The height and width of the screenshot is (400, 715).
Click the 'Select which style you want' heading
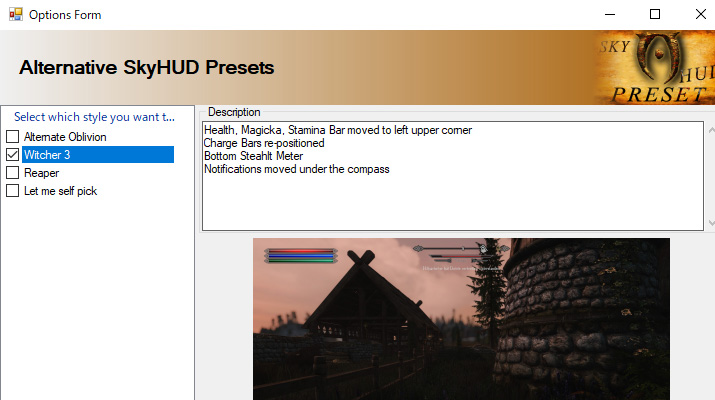pyautogui.click(x=94, y=117)
